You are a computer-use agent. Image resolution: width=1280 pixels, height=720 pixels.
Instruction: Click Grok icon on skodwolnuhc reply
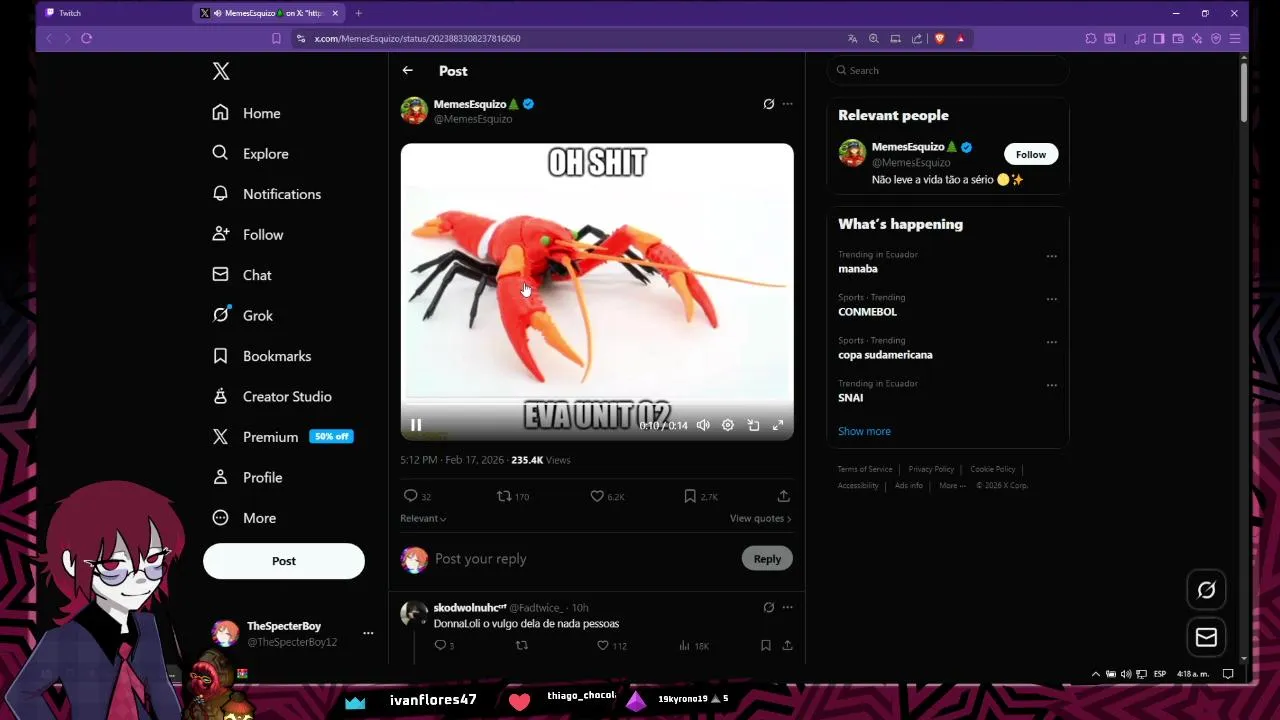click(x=768, y=607)
